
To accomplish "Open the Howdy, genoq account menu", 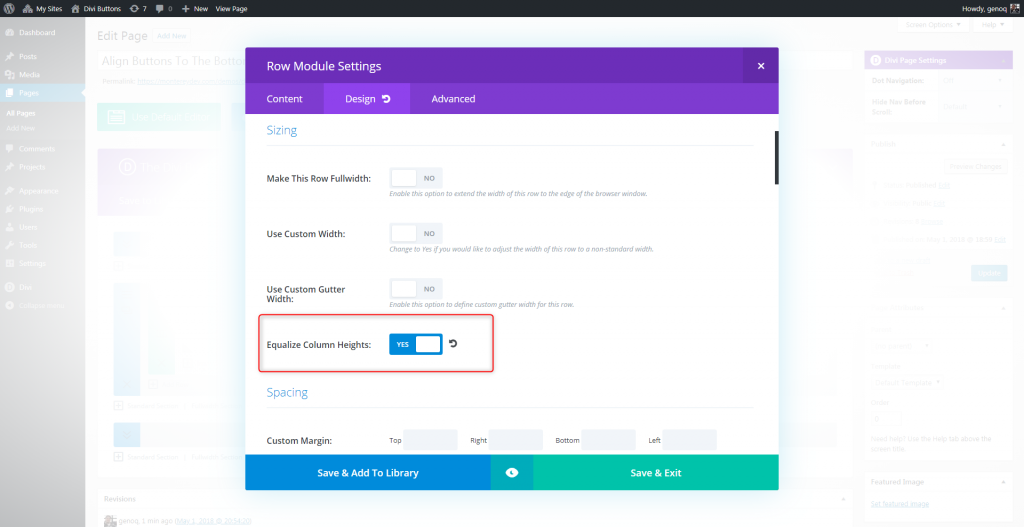I will coord(990,8).
